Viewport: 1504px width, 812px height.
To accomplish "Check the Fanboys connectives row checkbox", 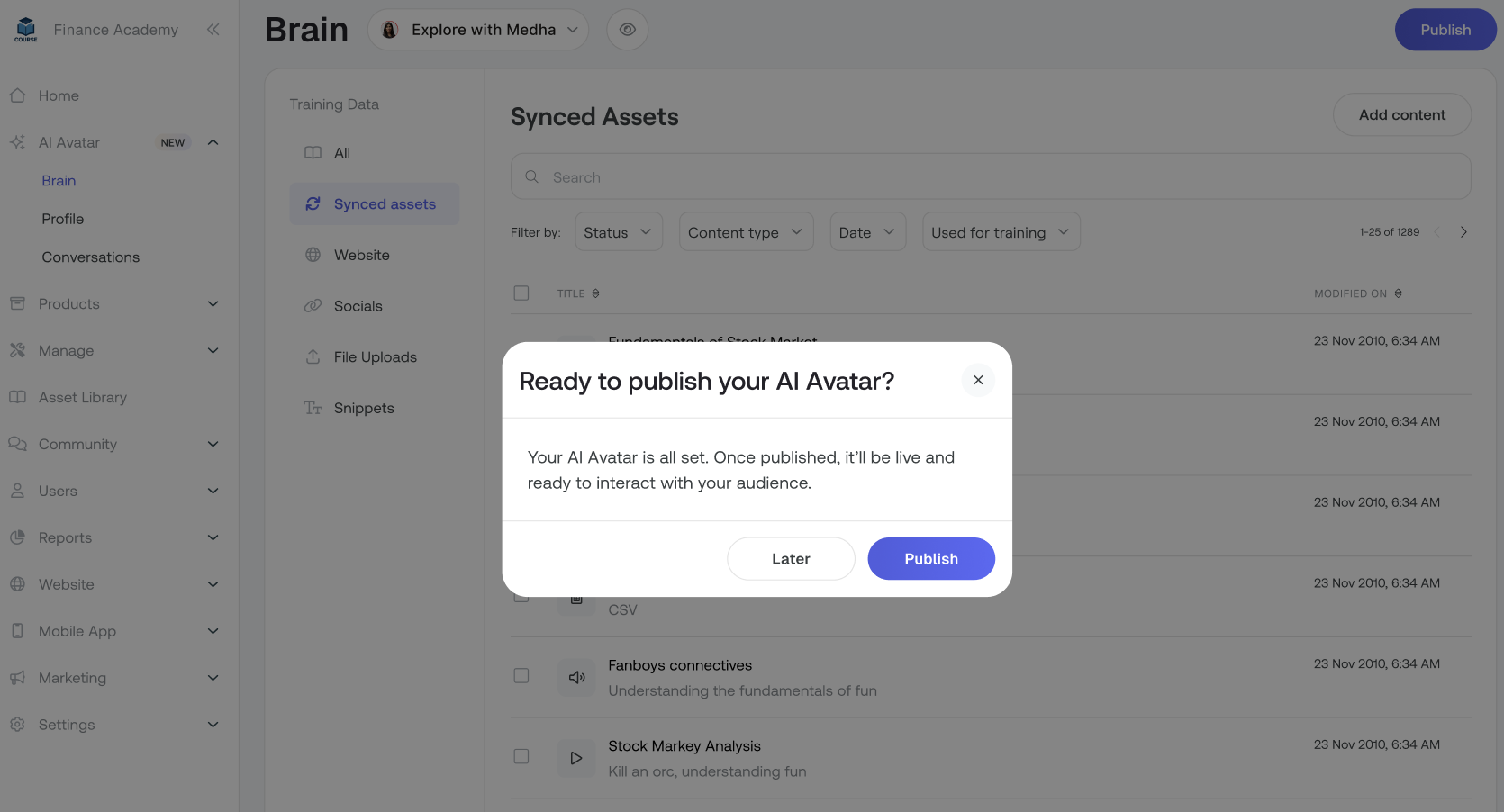I will [x=521, y=676].
